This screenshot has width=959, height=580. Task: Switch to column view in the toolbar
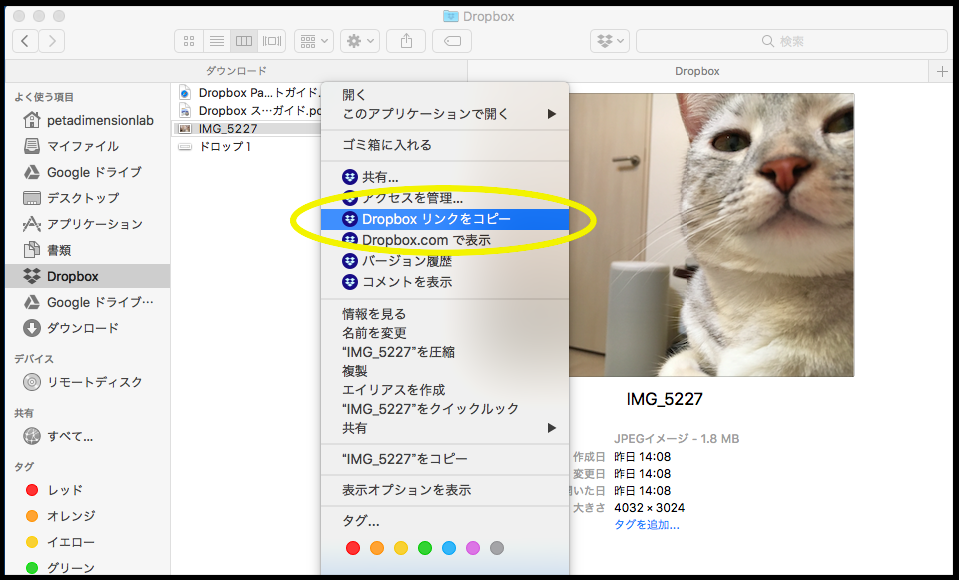click(244, 41)
